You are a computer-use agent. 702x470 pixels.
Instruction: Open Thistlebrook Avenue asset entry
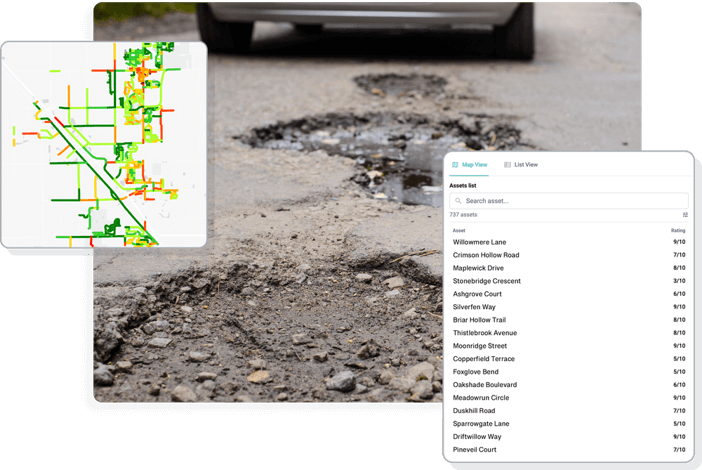(x=485, y=333)
